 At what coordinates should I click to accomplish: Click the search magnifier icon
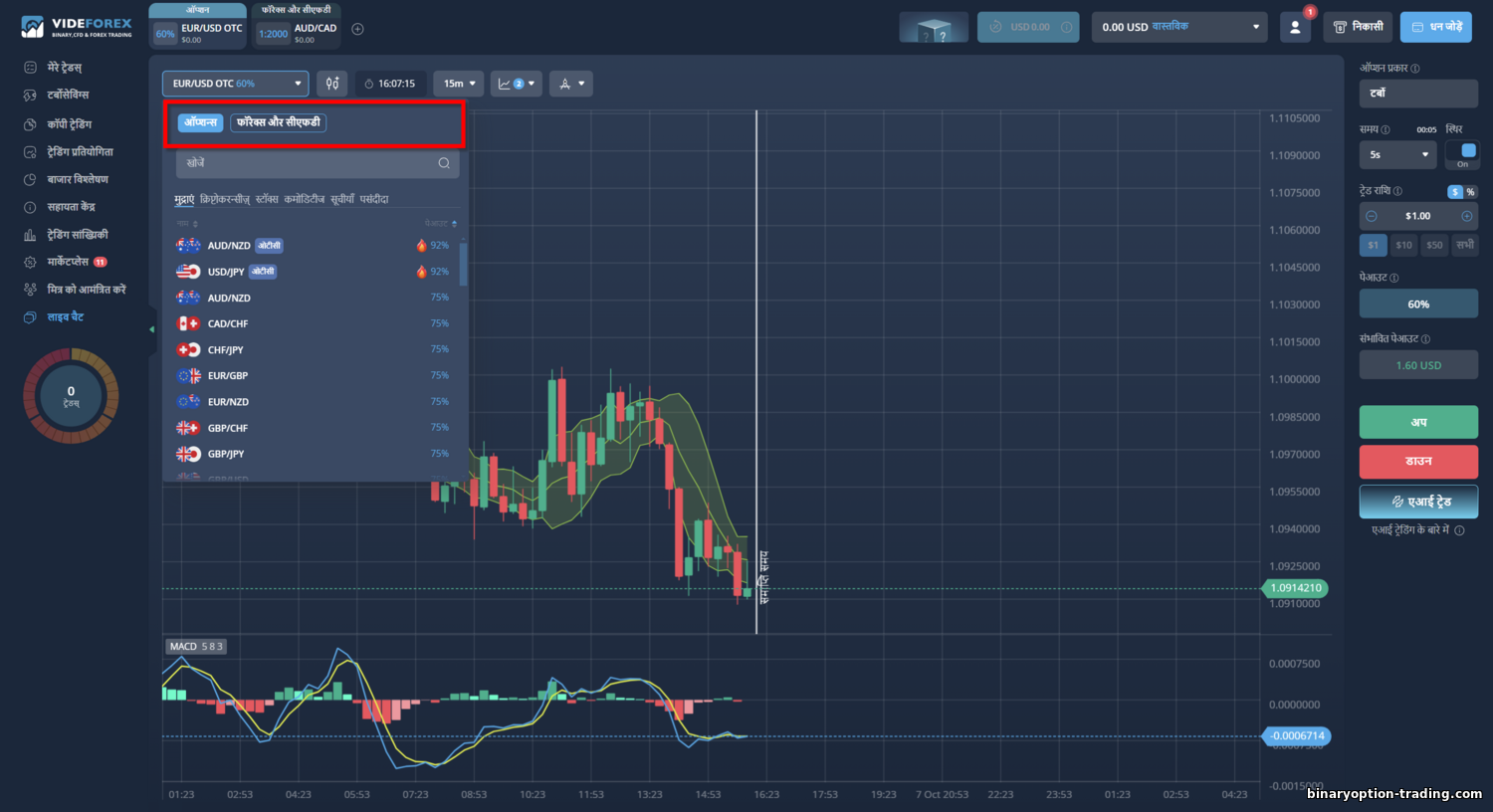coord(444,163)
